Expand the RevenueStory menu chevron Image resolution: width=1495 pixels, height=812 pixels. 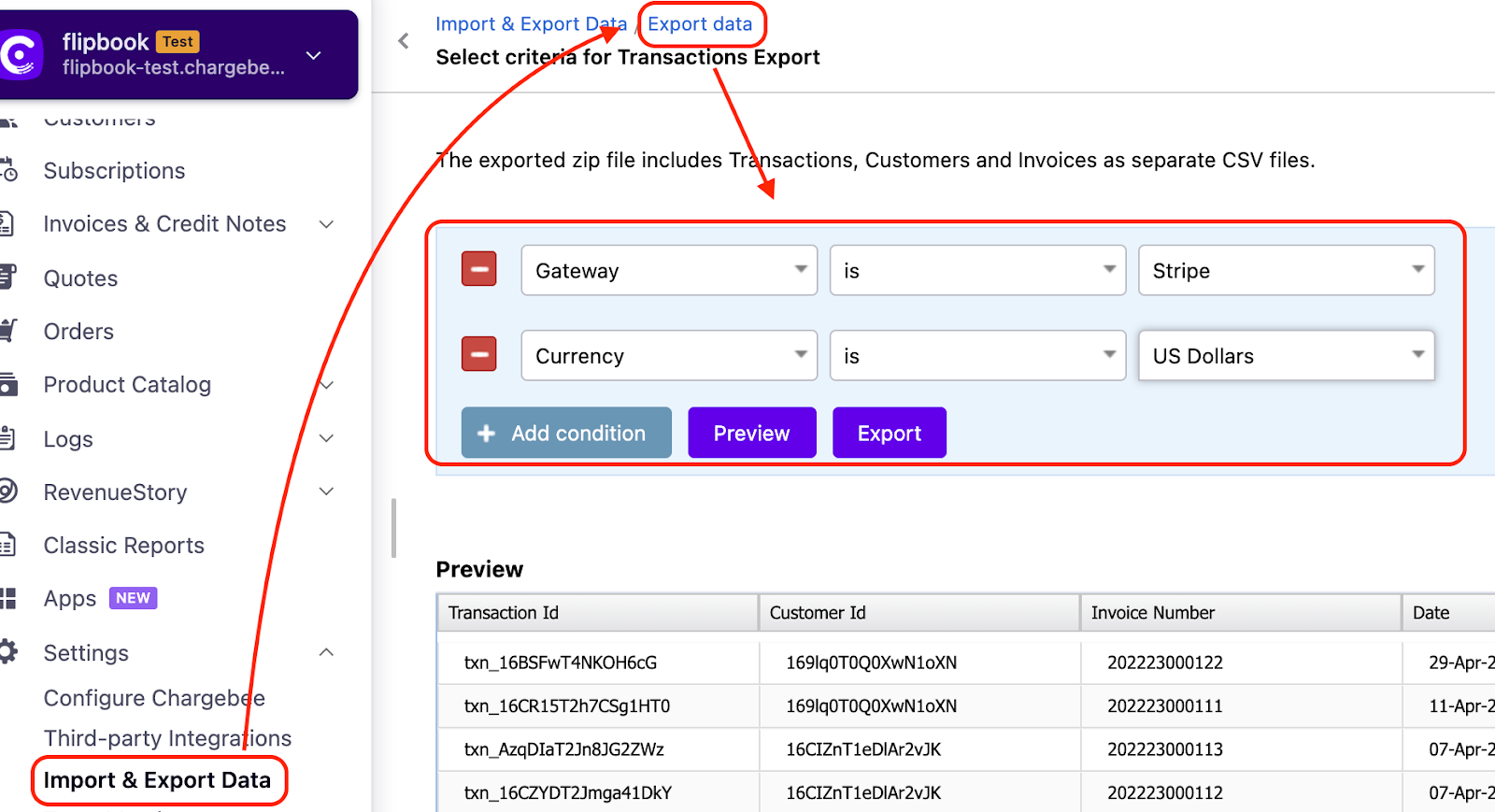[x=326, y=491]
